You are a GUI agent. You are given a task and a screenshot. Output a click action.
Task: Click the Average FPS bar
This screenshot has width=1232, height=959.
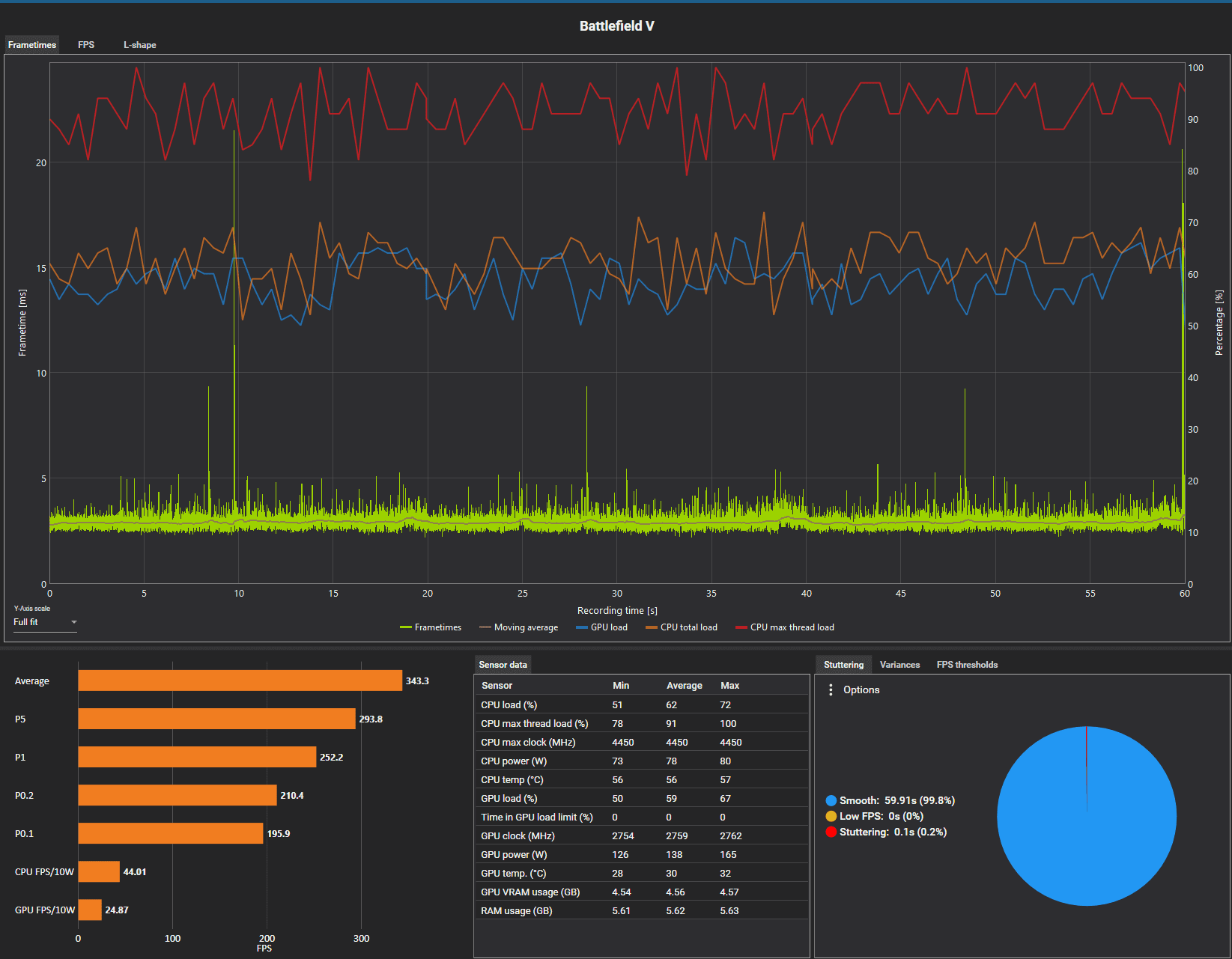240,681
